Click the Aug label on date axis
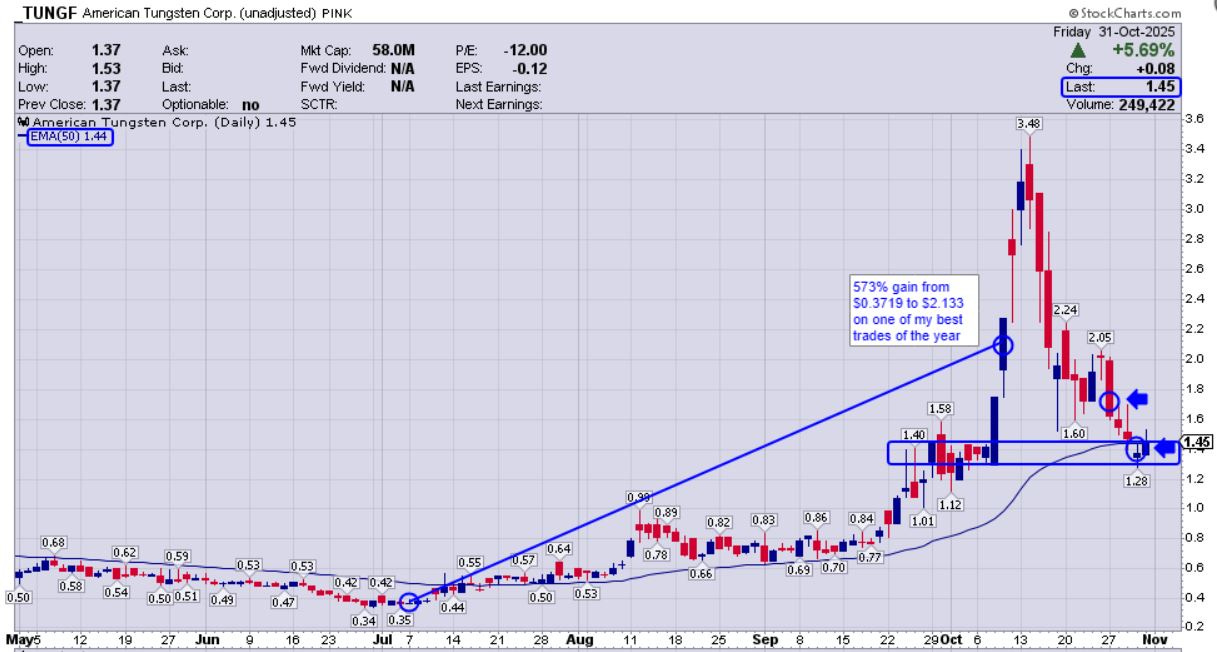 pos(580,638)
